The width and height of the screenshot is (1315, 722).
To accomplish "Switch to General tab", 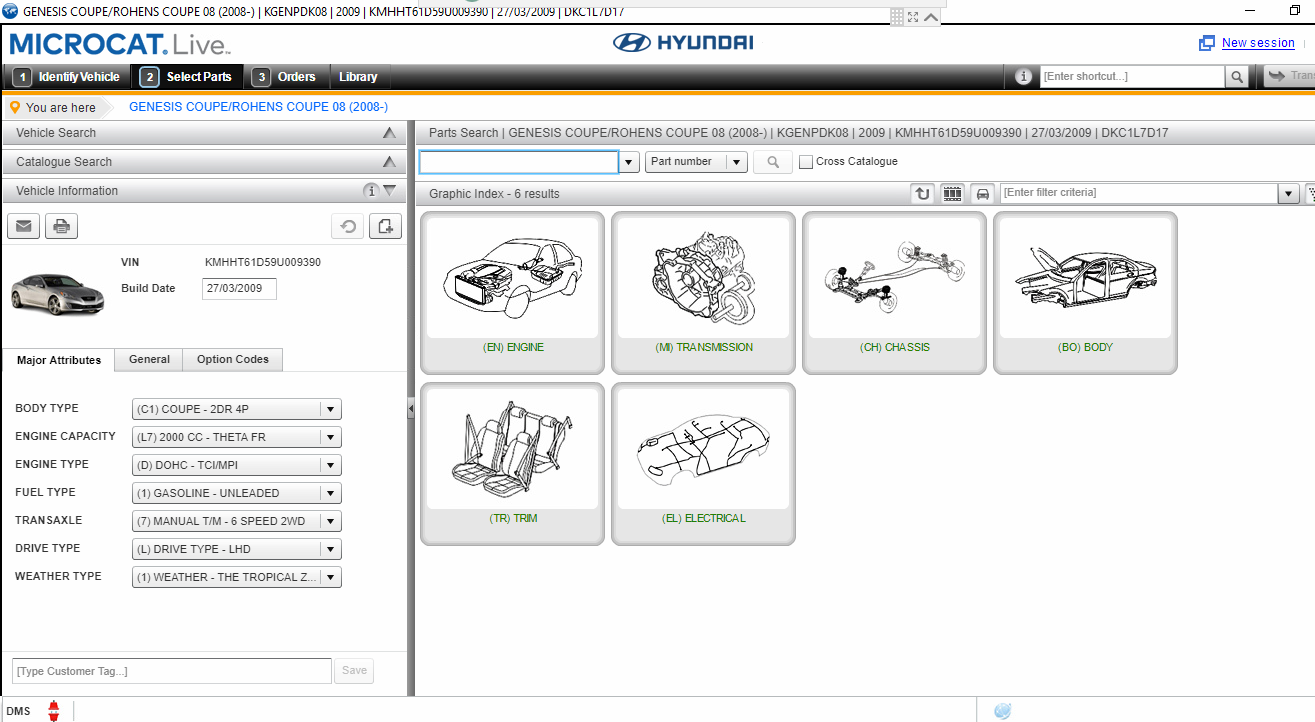I will pyautogui.click(x=149, y=360).
